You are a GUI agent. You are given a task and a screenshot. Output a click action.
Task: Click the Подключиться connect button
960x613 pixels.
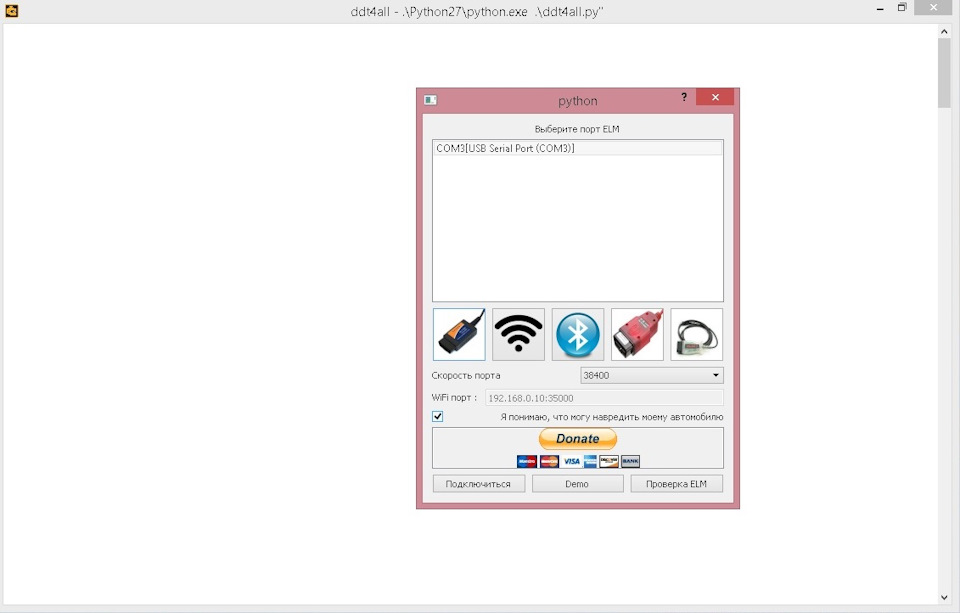tap(478, 484)
